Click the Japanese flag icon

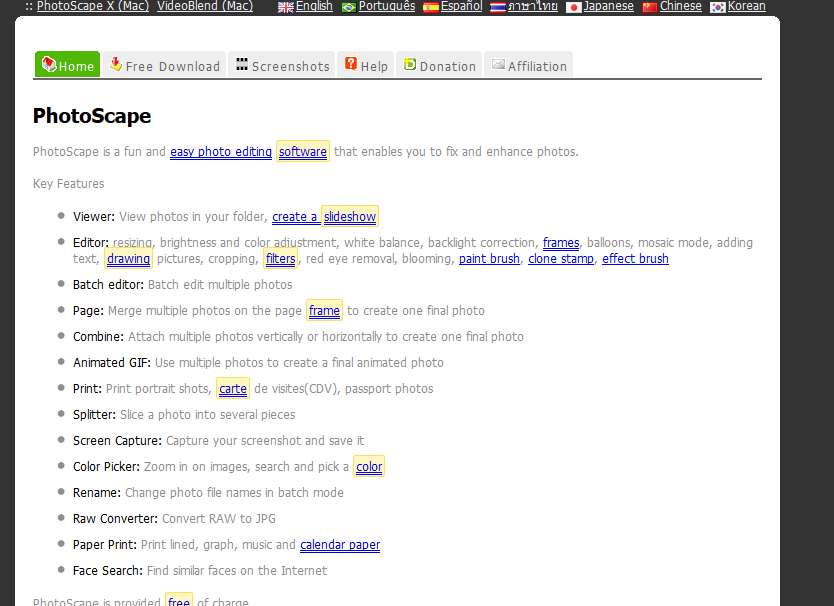coord(573,7)
